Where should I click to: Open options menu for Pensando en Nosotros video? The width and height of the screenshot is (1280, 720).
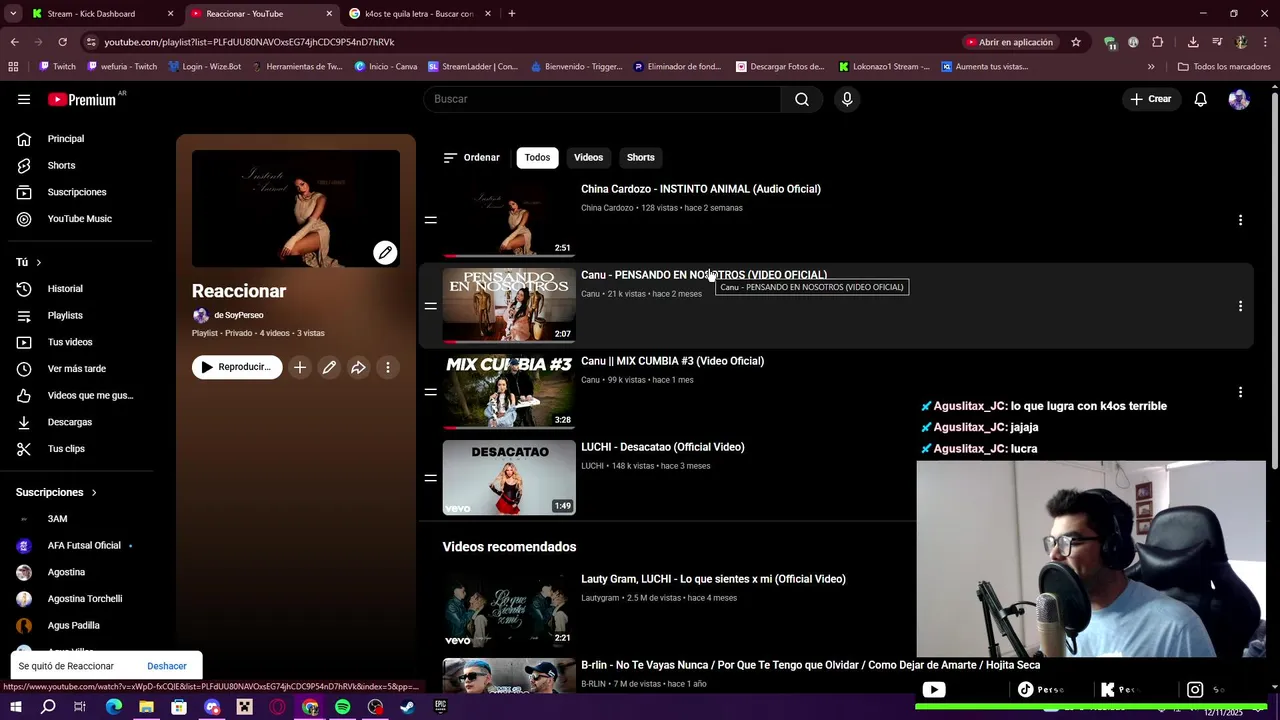[x=1240, y=306]
